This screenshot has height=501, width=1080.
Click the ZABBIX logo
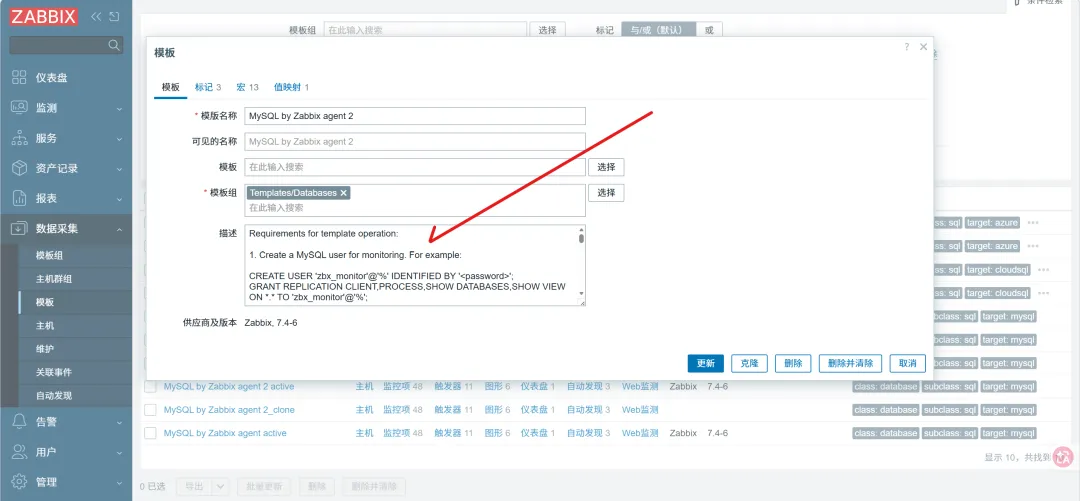(x=43, y=17)
